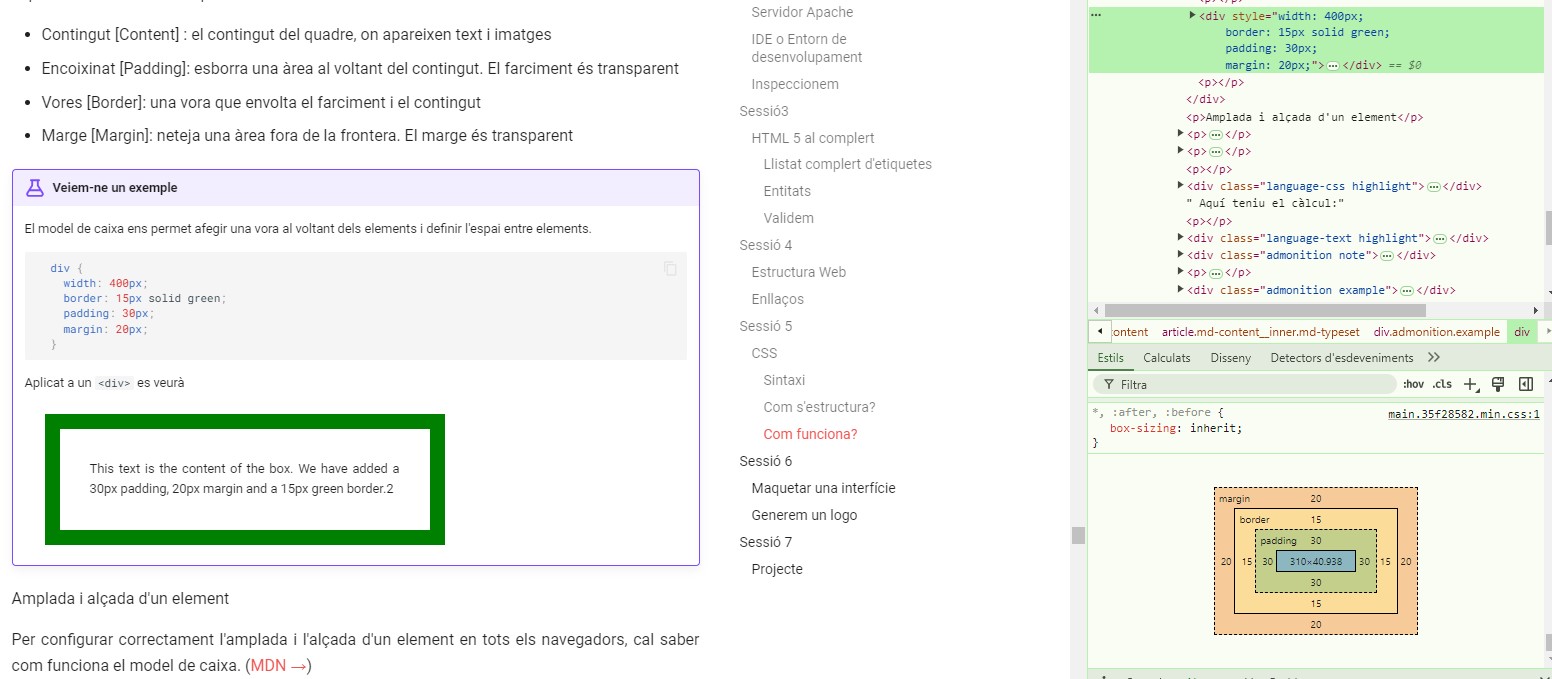Select 'Aquí teniu el càlcul:' text node
The width and height of the screenshot is (1552, 679).
pos(1265,203)
